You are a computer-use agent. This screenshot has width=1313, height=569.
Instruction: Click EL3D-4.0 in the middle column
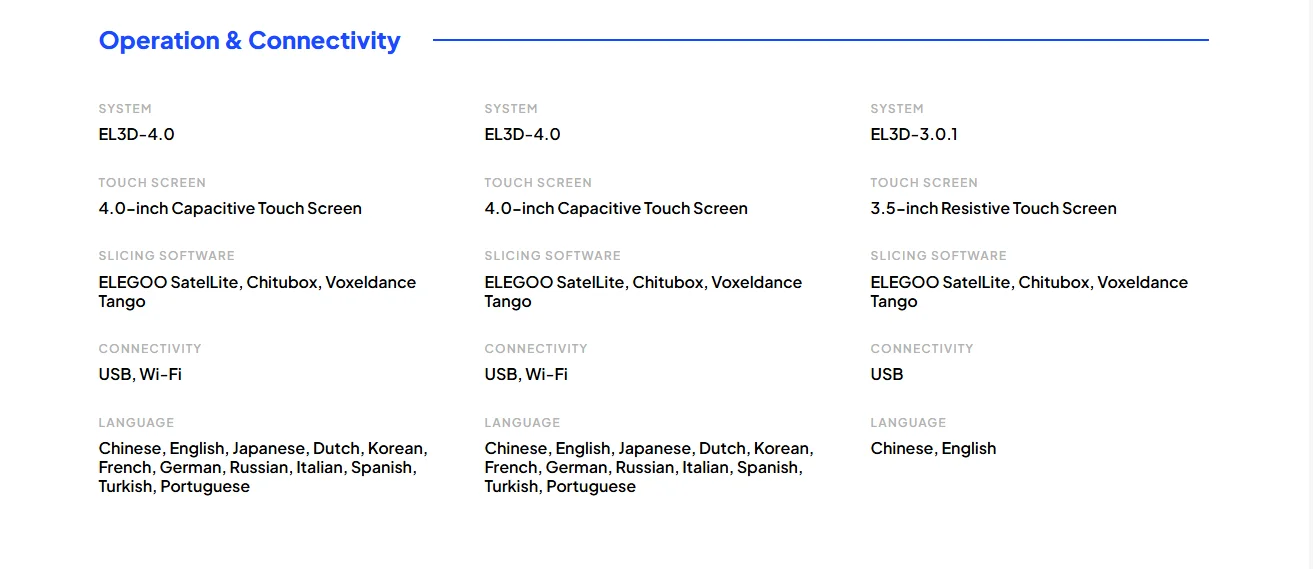[x=522, y=134]
